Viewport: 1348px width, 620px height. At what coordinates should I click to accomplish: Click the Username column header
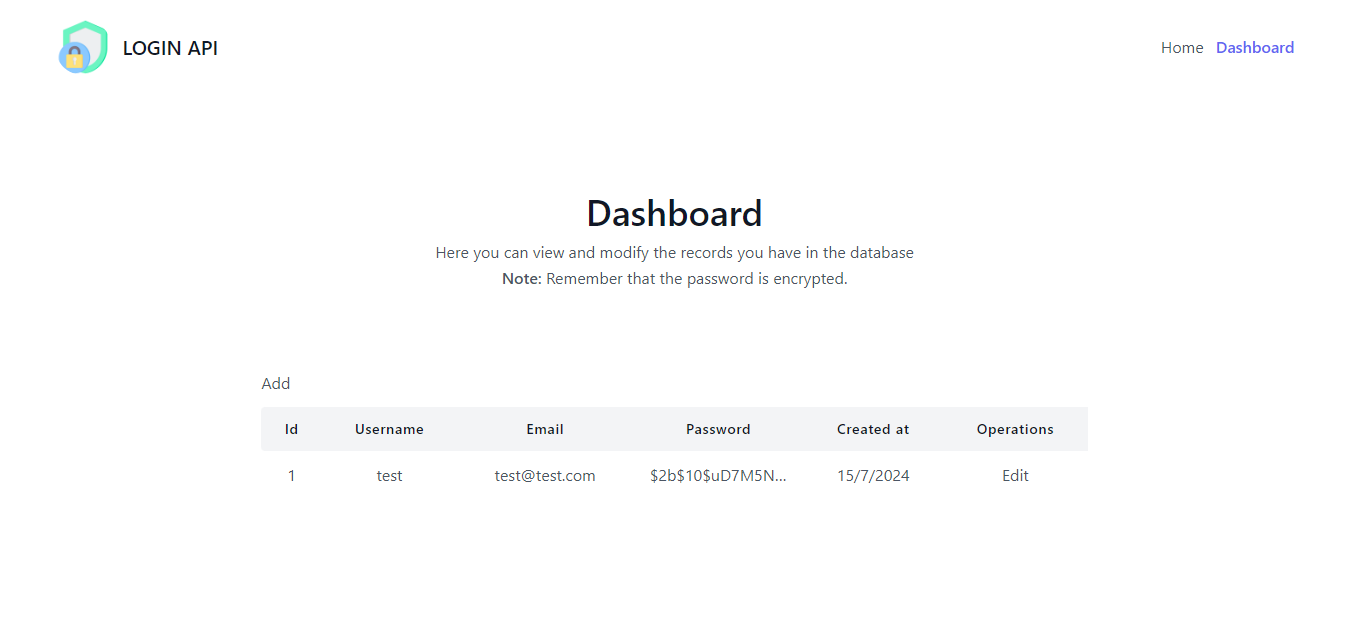pos(389,429)
